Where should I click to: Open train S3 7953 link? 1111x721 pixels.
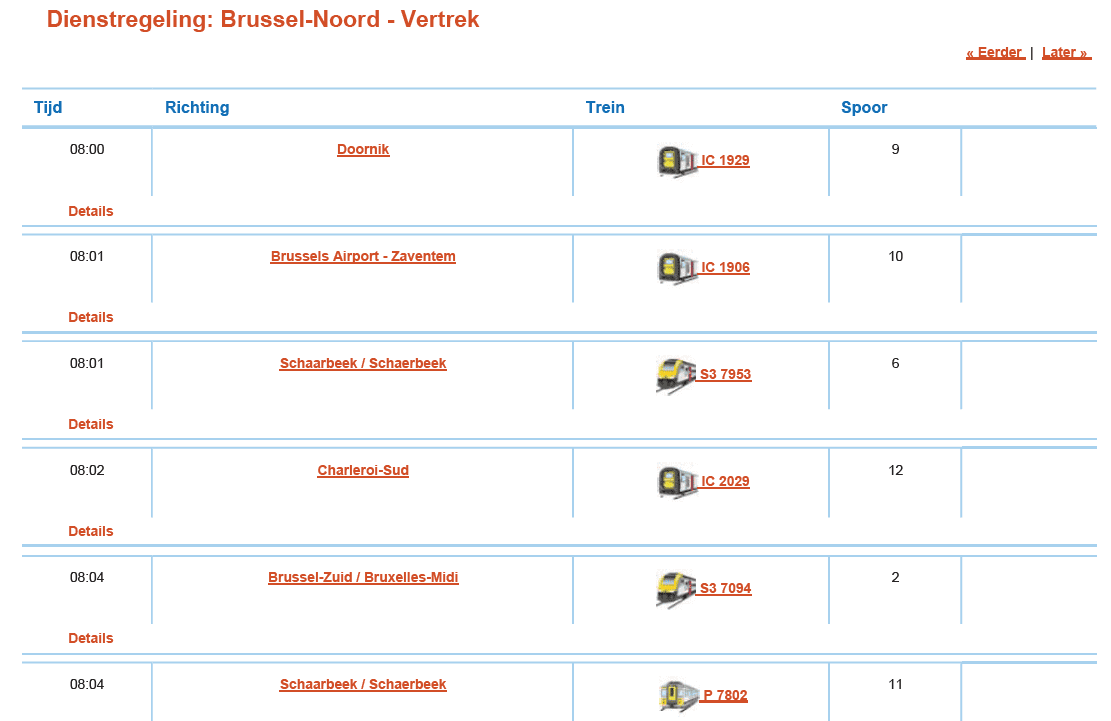tap(725, 374)
